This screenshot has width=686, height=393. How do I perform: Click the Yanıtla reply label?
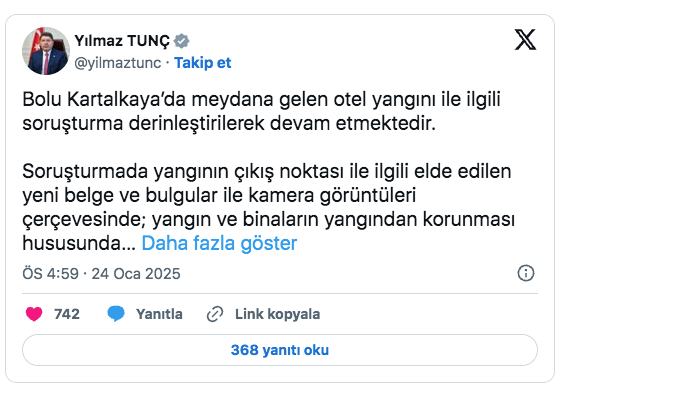click(x=159, y=314)
